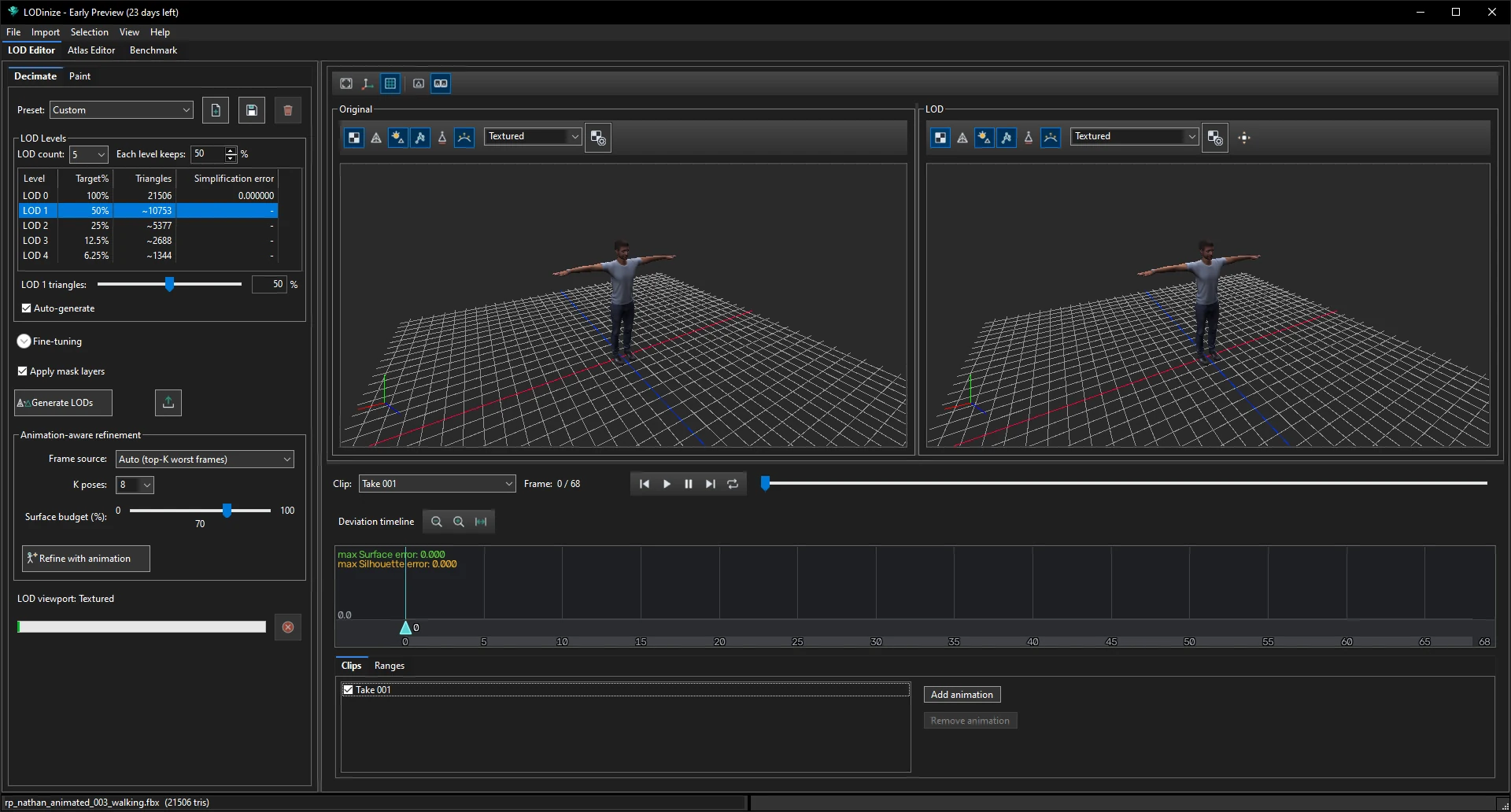Toggle vertex normals icon in LOD viewport

pos(1029,138)
